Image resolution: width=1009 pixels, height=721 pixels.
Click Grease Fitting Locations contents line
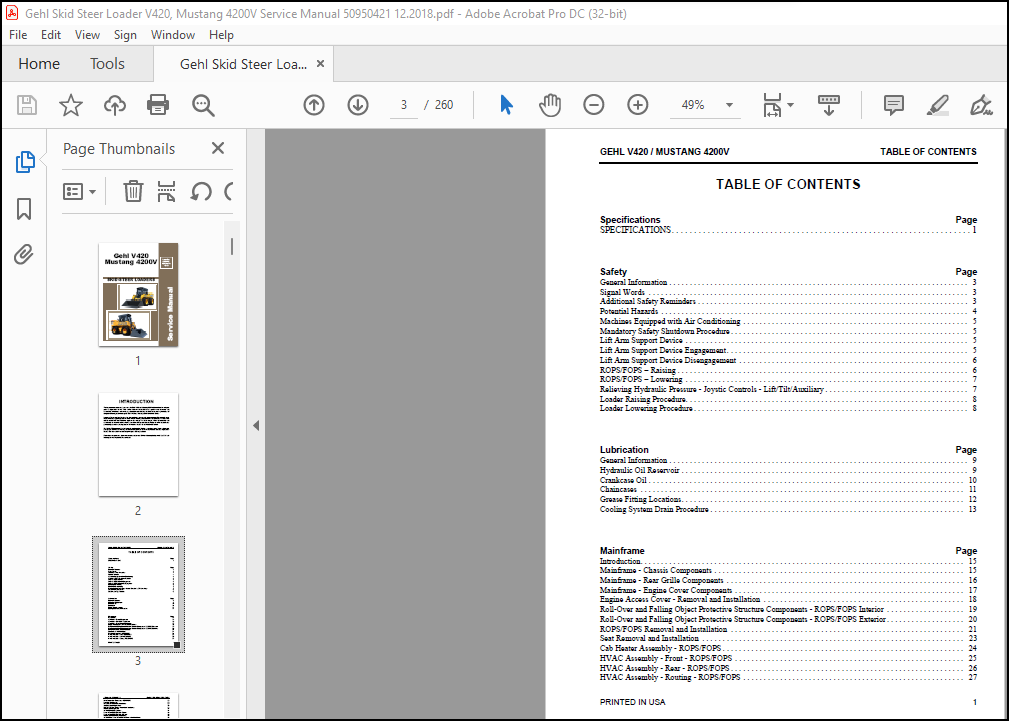(x=788, y=499)
